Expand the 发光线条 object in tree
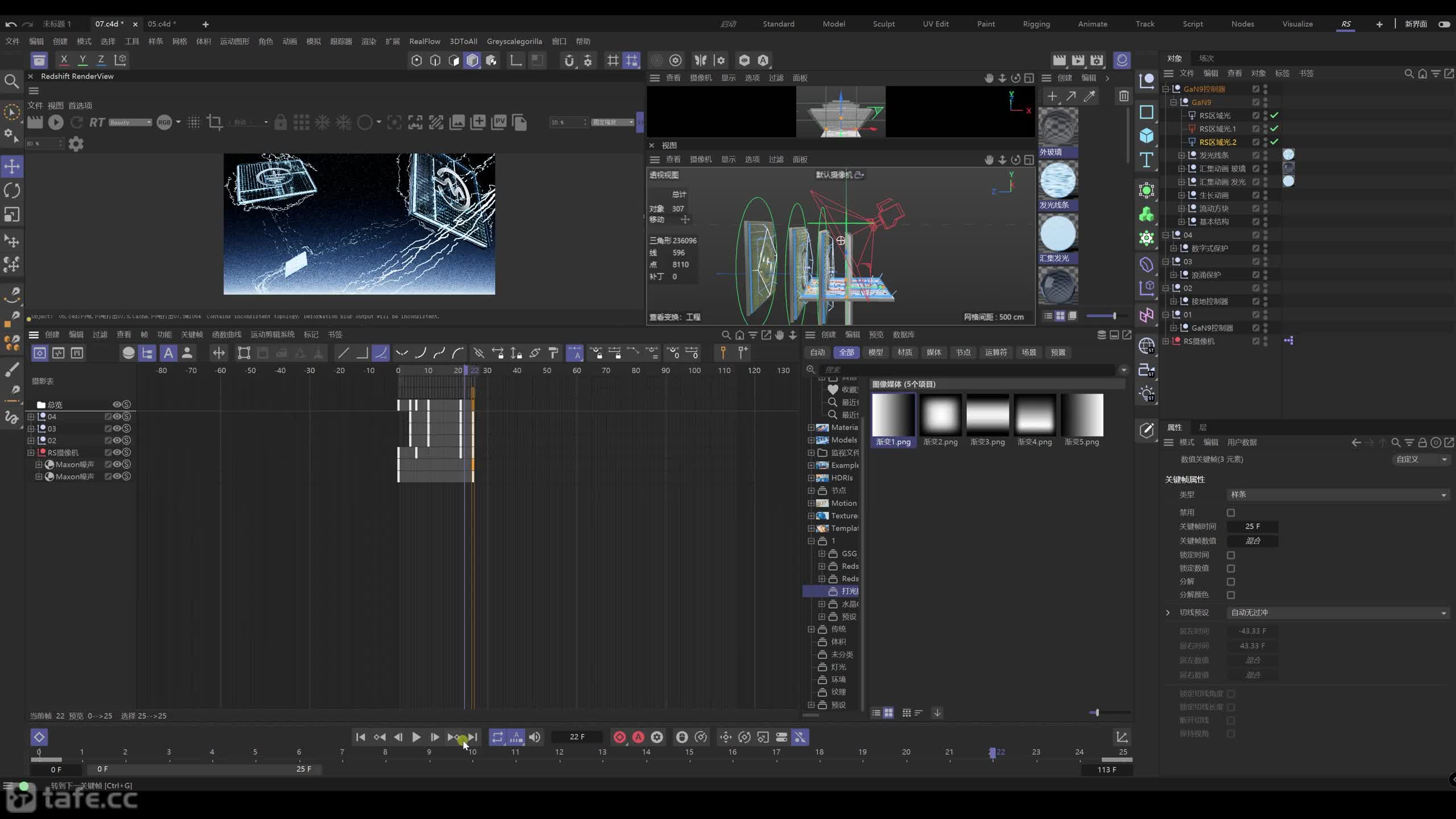Image resolution: width=1456 pixels, height=819 pixels. (x=1181, y=155)
